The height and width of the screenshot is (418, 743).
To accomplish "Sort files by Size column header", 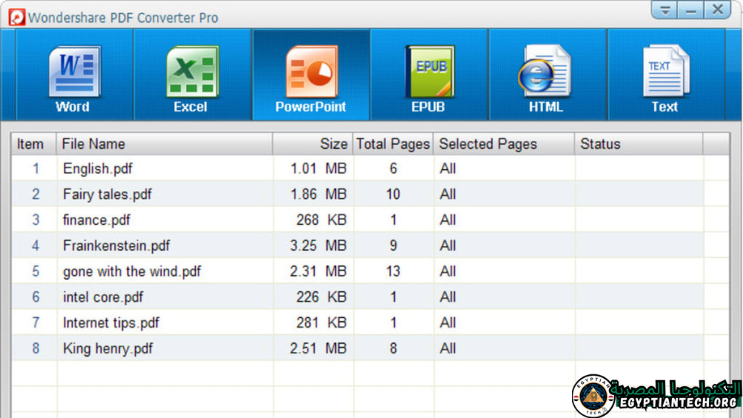I will point(333,144).
